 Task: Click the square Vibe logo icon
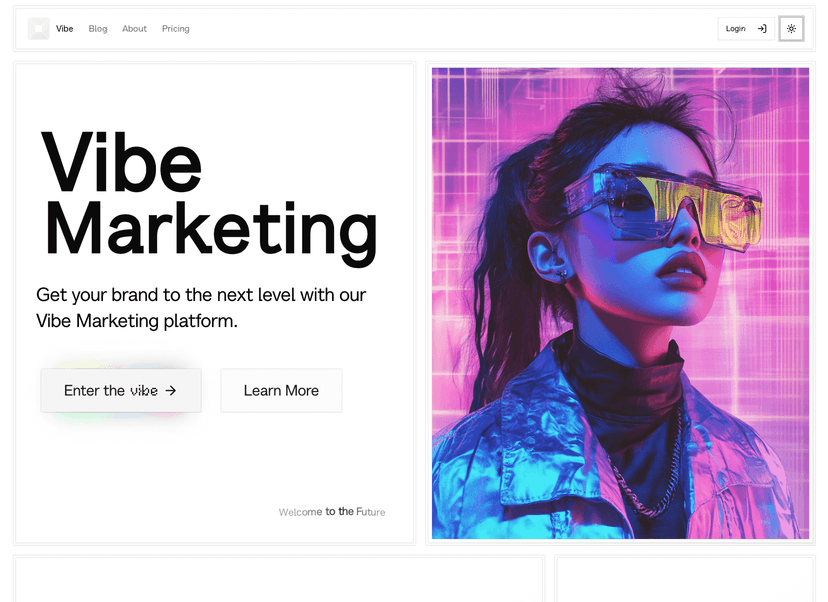tap(39, 29)
